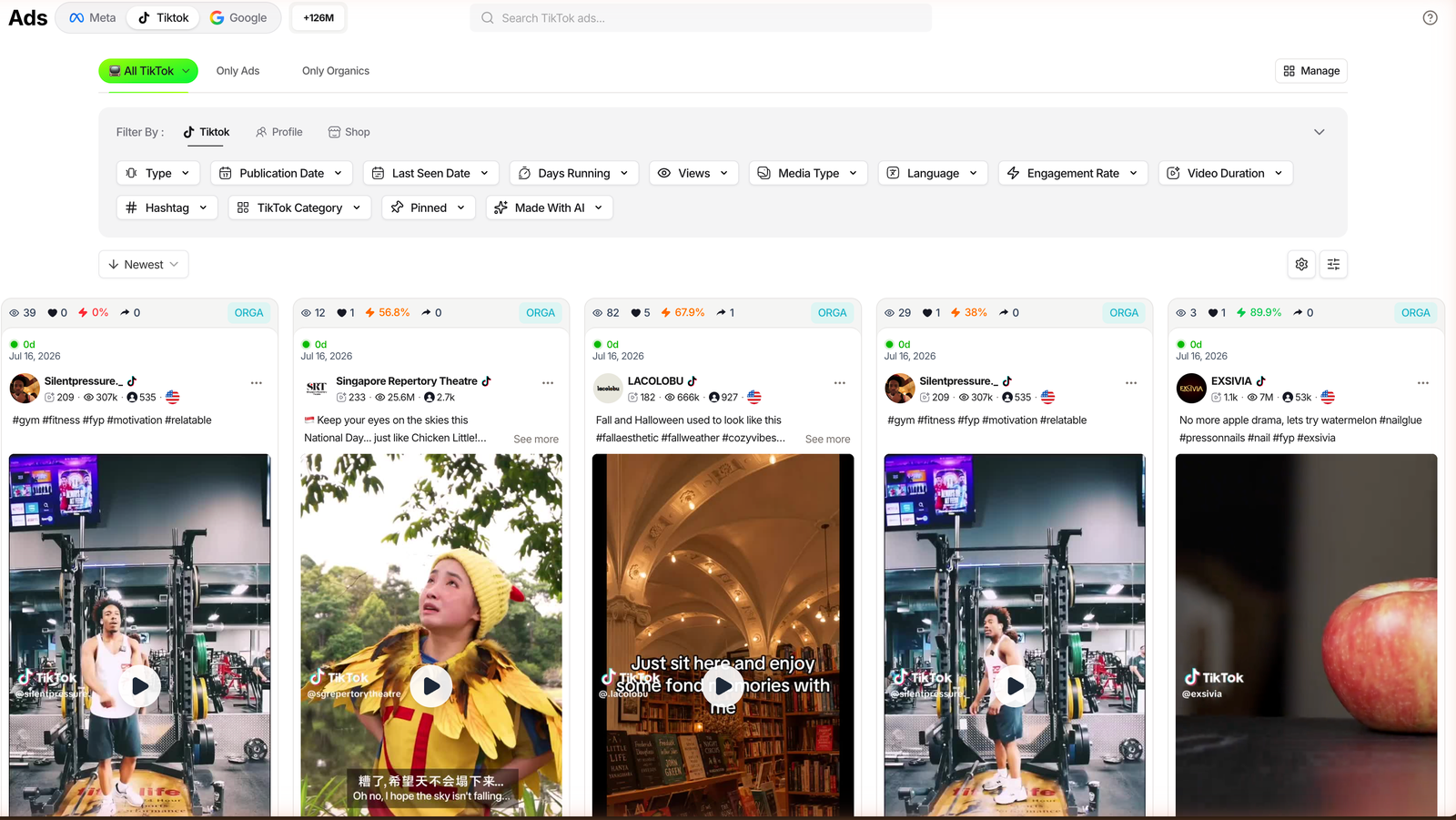1456x820 pixels.
Task: Click the US flag on the EXSIVIA card
Action: [1328, 397]
